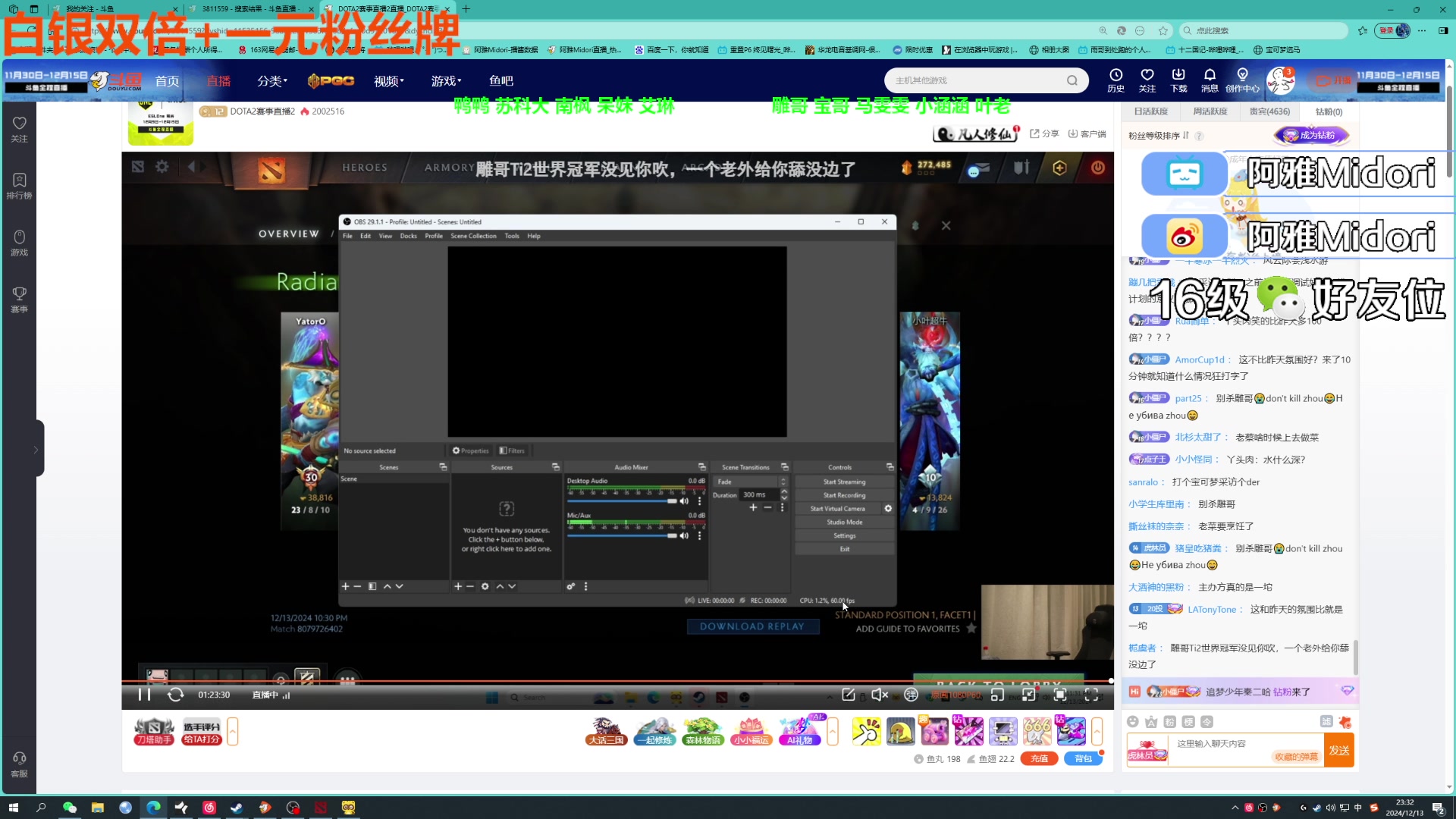
Task: Switch to web page fullscreen mode
Action: pos(1060,695)
